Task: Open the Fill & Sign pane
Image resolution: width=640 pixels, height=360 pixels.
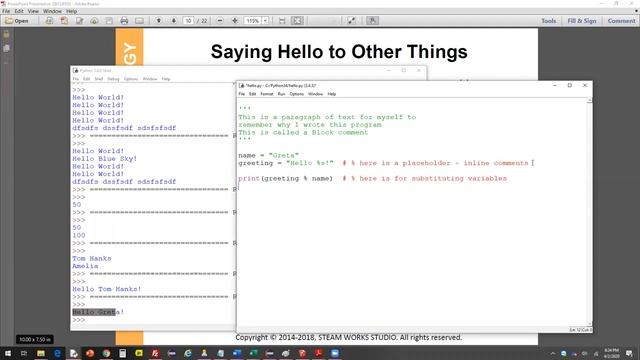Action: [x=582, y=21]
